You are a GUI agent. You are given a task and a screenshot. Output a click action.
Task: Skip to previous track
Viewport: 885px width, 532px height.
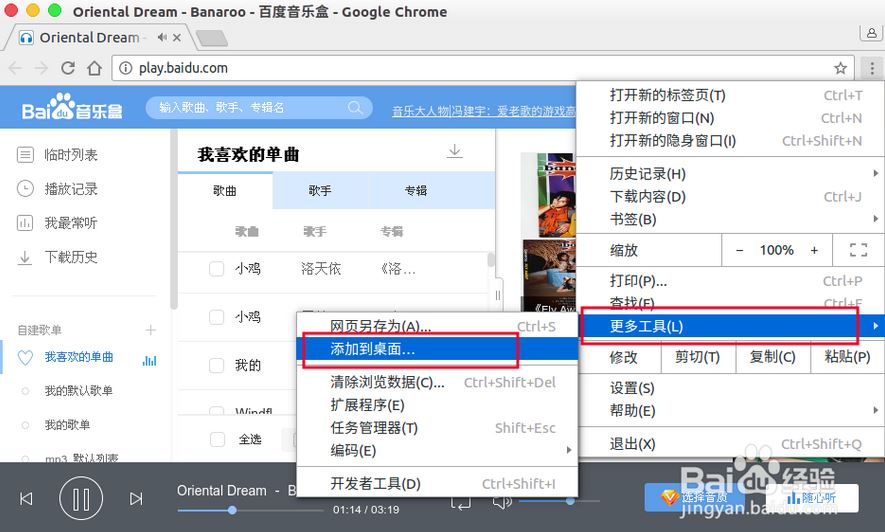26,499
